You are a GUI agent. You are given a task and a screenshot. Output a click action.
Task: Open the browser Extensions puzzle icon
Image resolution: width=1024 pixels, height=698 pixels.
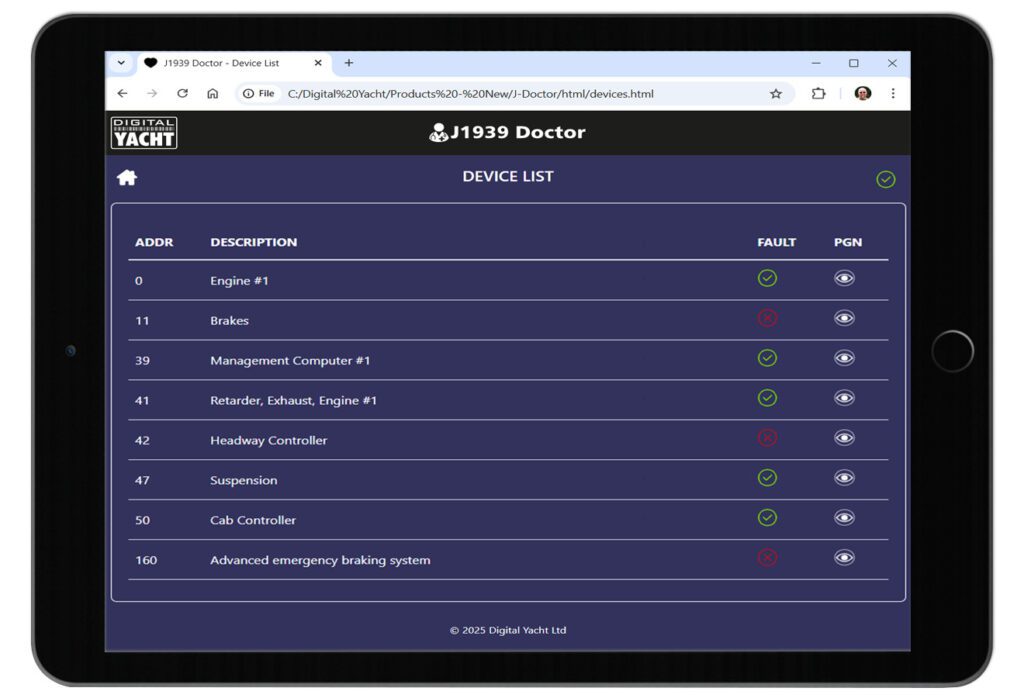pos(818,94)
